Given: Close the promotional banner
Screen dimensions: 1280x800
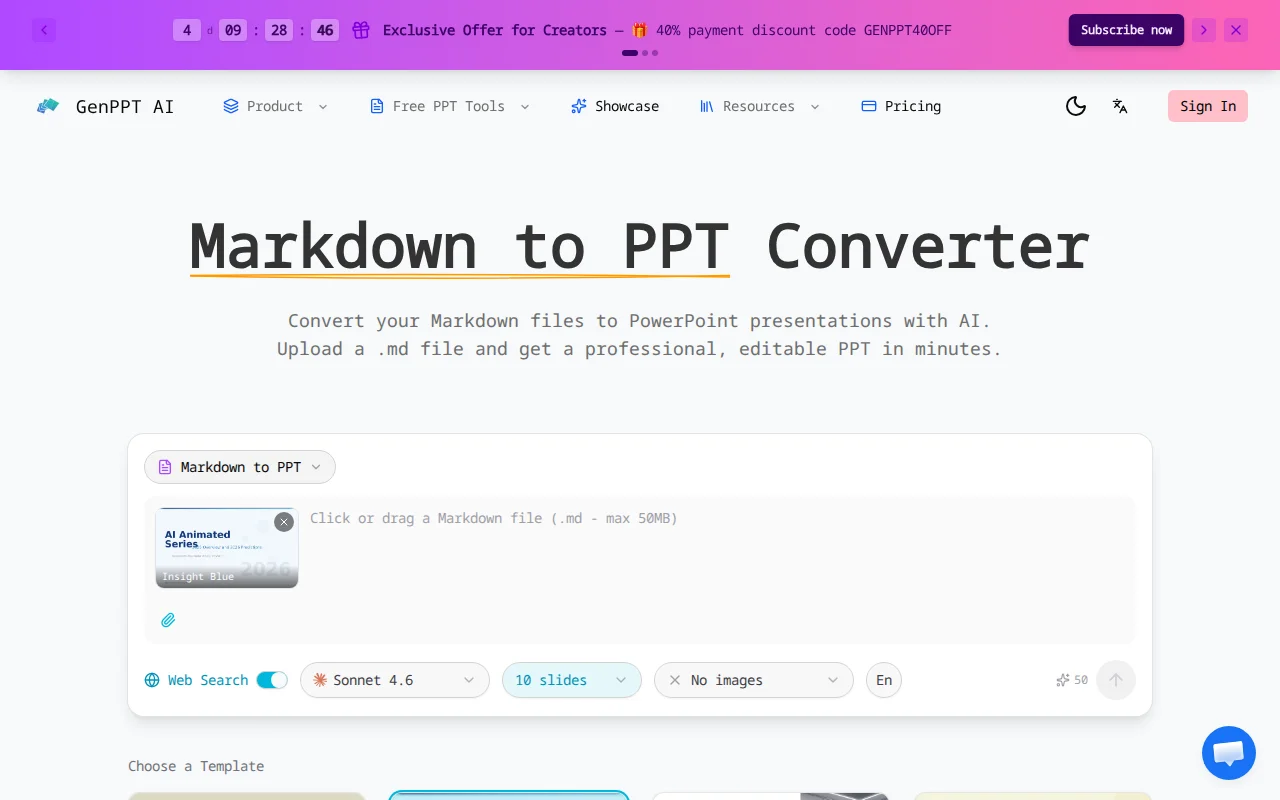Looking at the screenshot, I should pos(1236,30).
